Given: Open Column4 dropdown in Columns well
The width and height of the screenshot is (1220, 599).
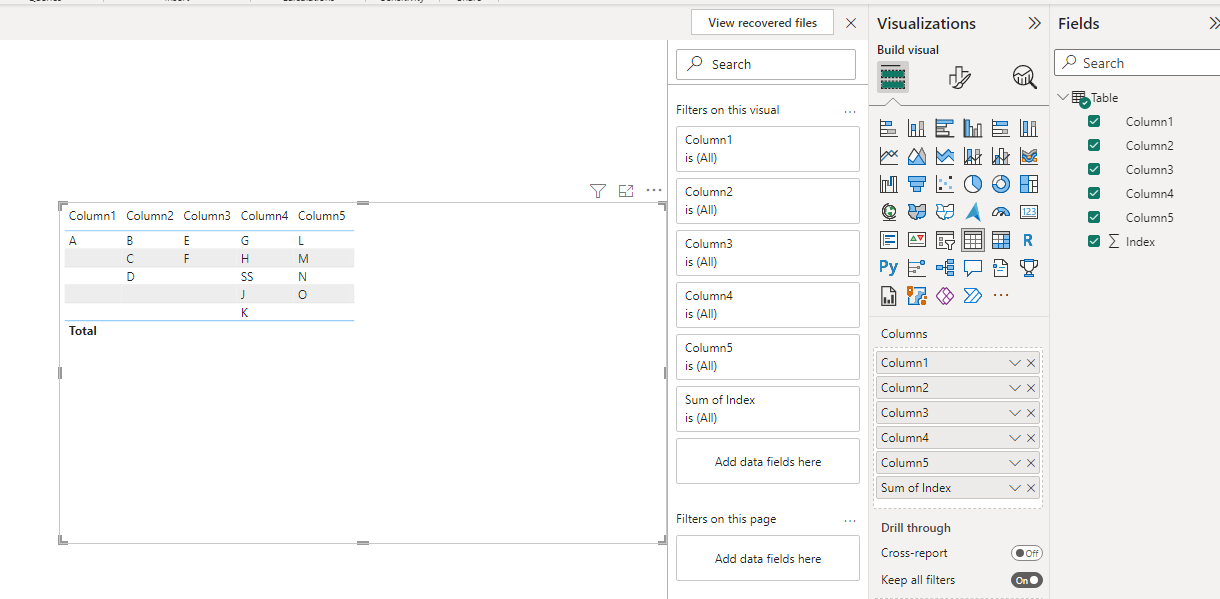Looking at the screenshot, I should click(x=1015, y=438).
